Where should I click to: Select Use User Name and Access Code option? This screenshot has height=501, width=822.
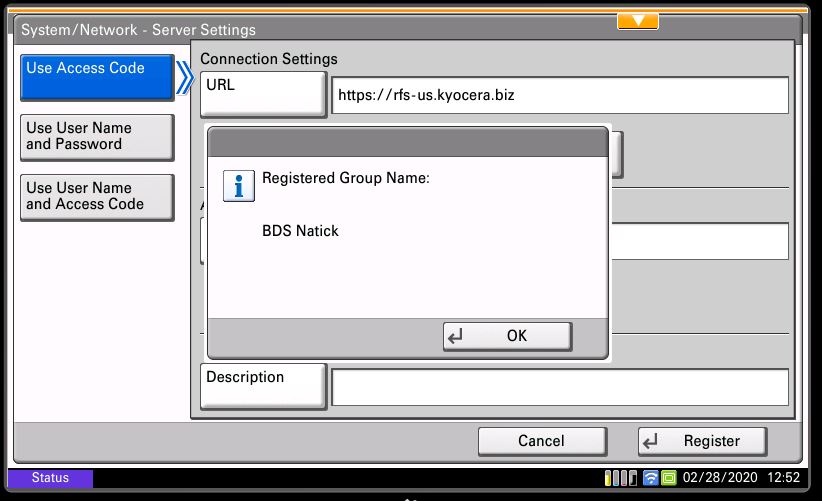tap(97, 197)
